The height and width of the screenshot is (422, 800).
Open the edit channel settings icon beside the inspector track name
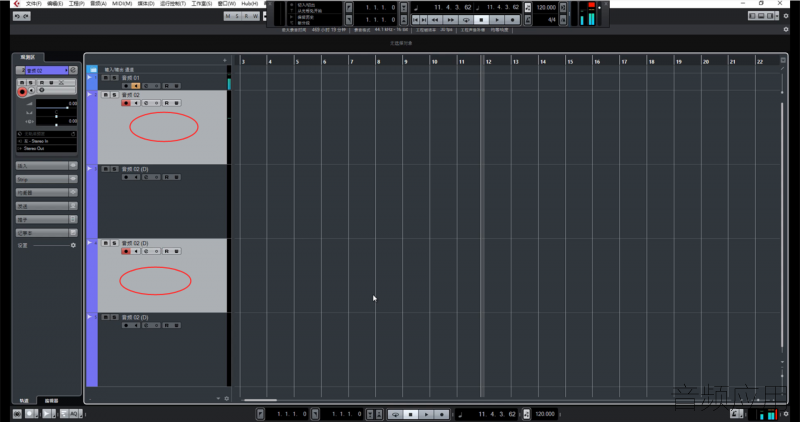point(73,70)
